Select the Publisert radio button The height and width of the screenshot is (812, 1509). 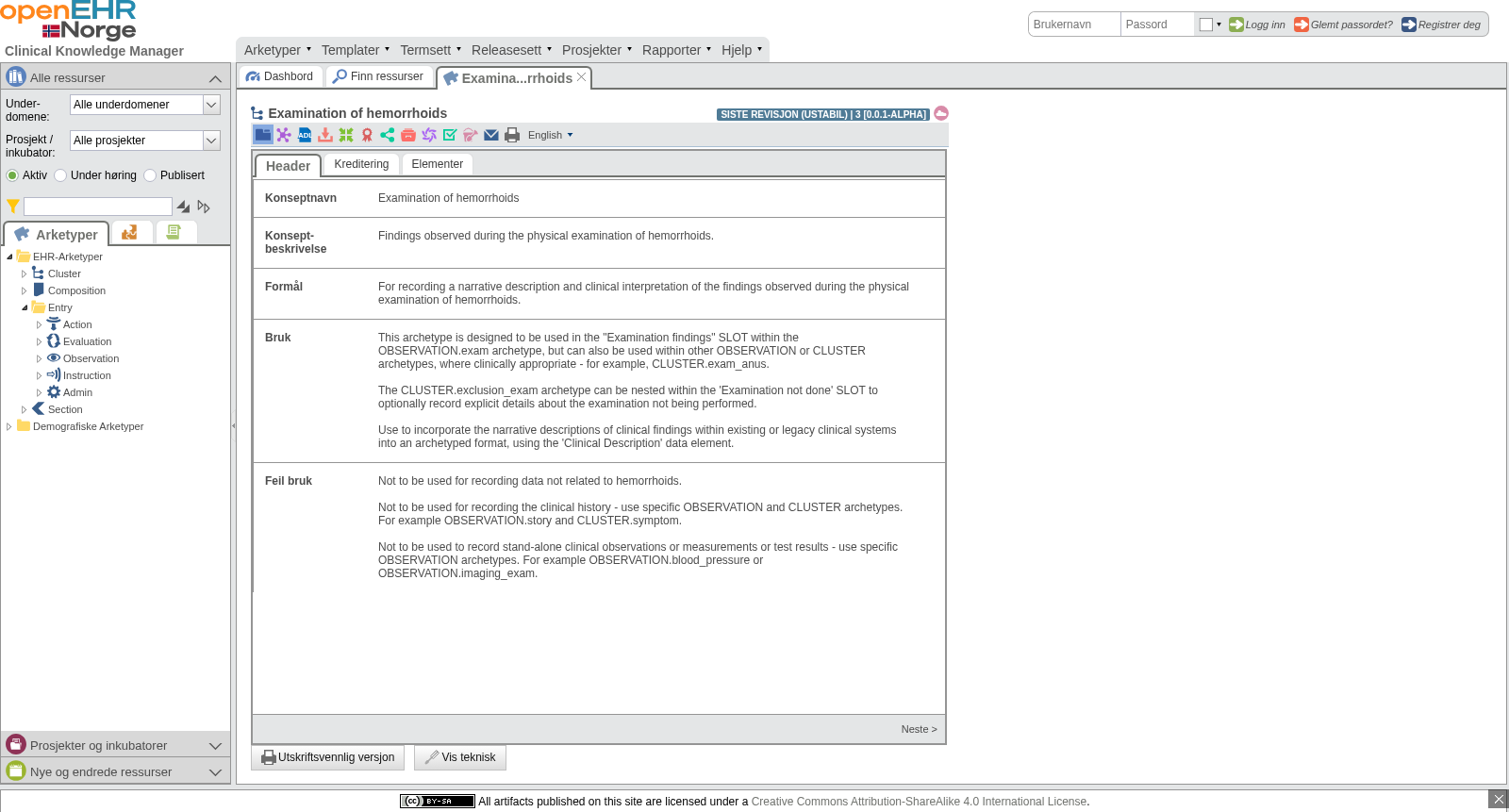click(x=150, y=175)
